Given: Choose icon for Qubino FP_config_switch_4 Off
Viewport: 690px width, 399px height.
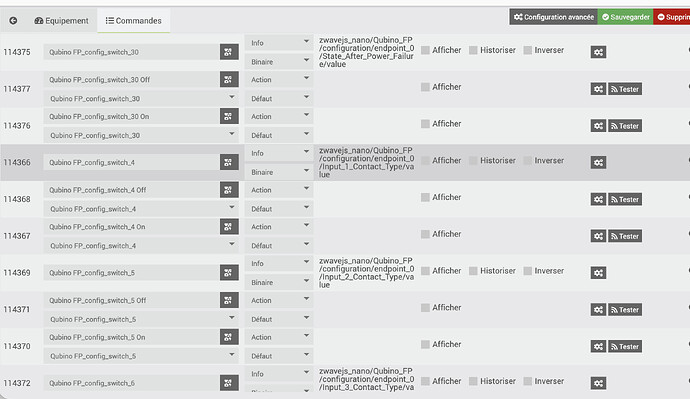Looking at the screenshot, I should 229,190.
